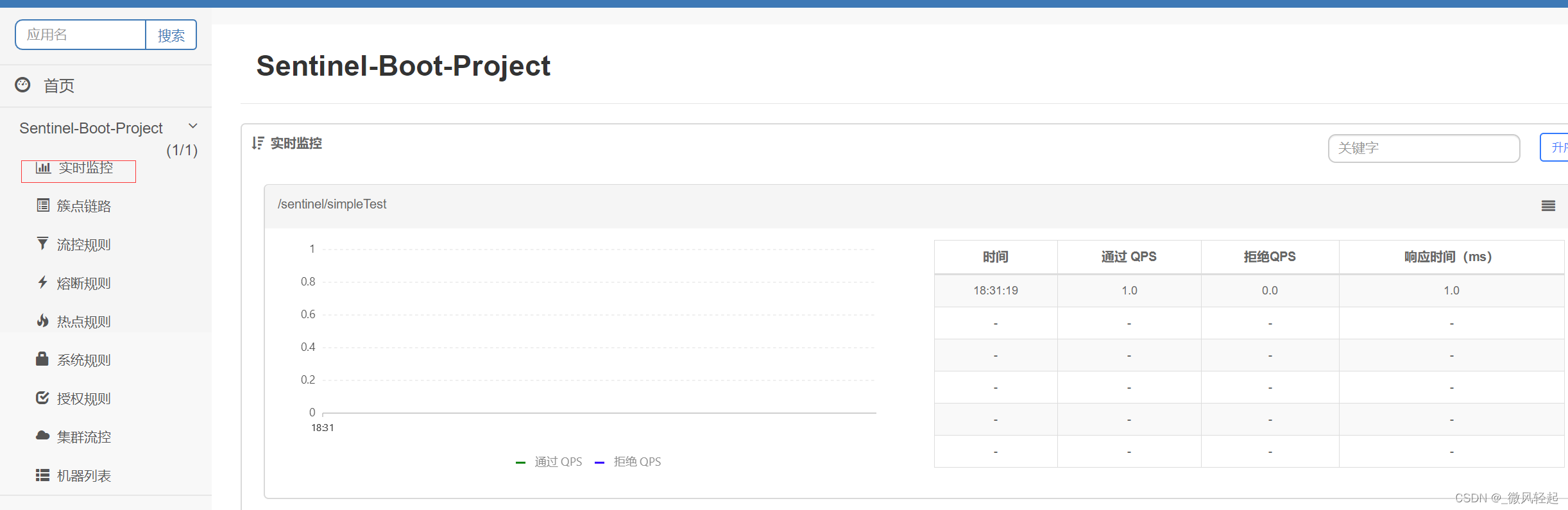Click the /sentinel/simpleTest resource title
The image size is (1568, 510).
tap(332, 204)
